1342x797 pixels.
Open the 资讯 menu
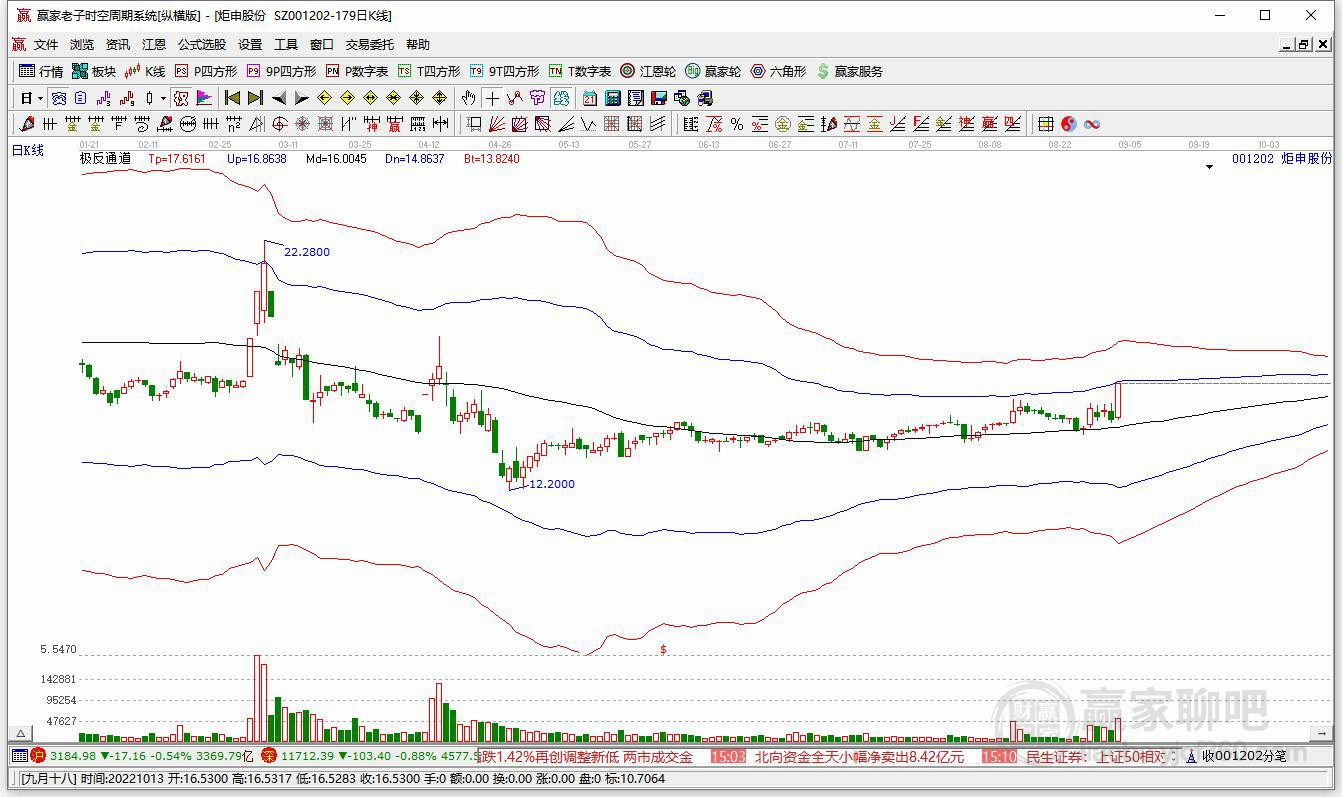(118, 45)
